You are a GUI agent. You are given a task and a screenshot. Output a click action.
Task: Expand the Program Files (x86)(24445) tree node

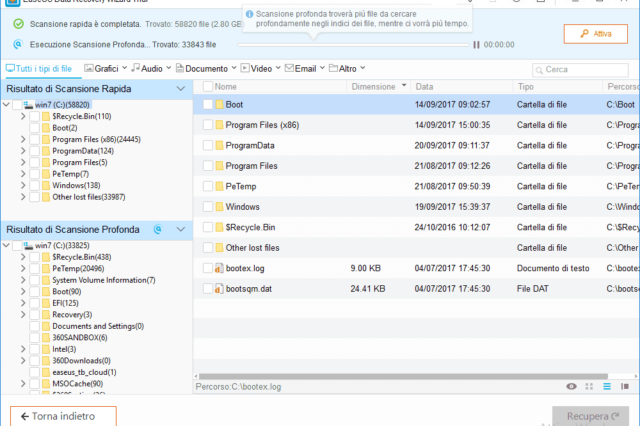23,140
